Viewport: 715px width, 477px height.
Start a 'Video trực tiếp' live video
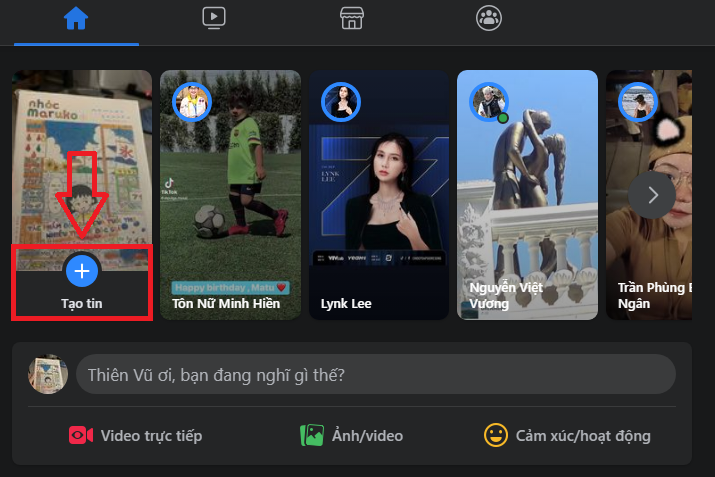135,436
